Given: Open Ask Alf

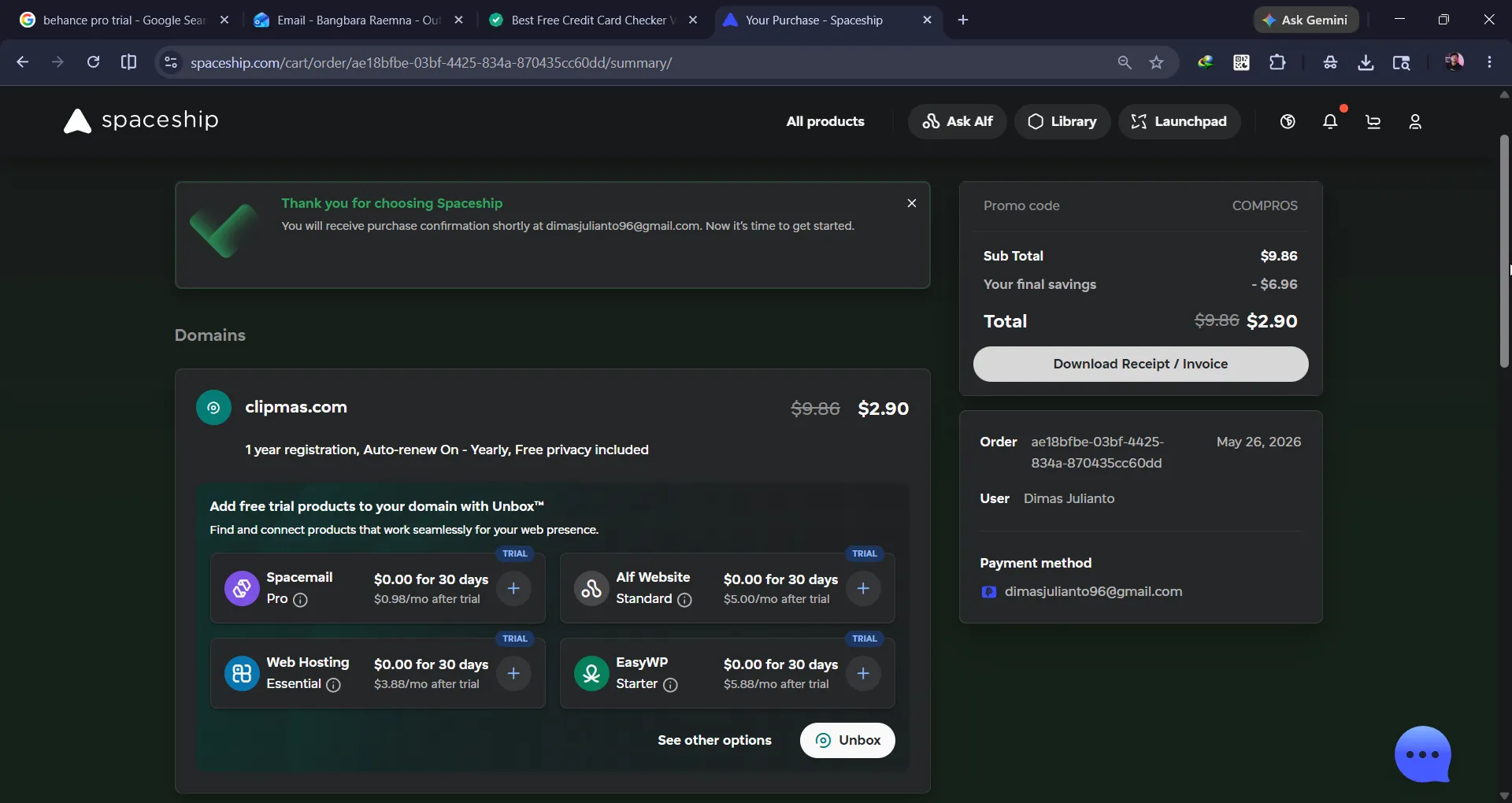Looking at the screenshot, I should click(x=958, y=121).
